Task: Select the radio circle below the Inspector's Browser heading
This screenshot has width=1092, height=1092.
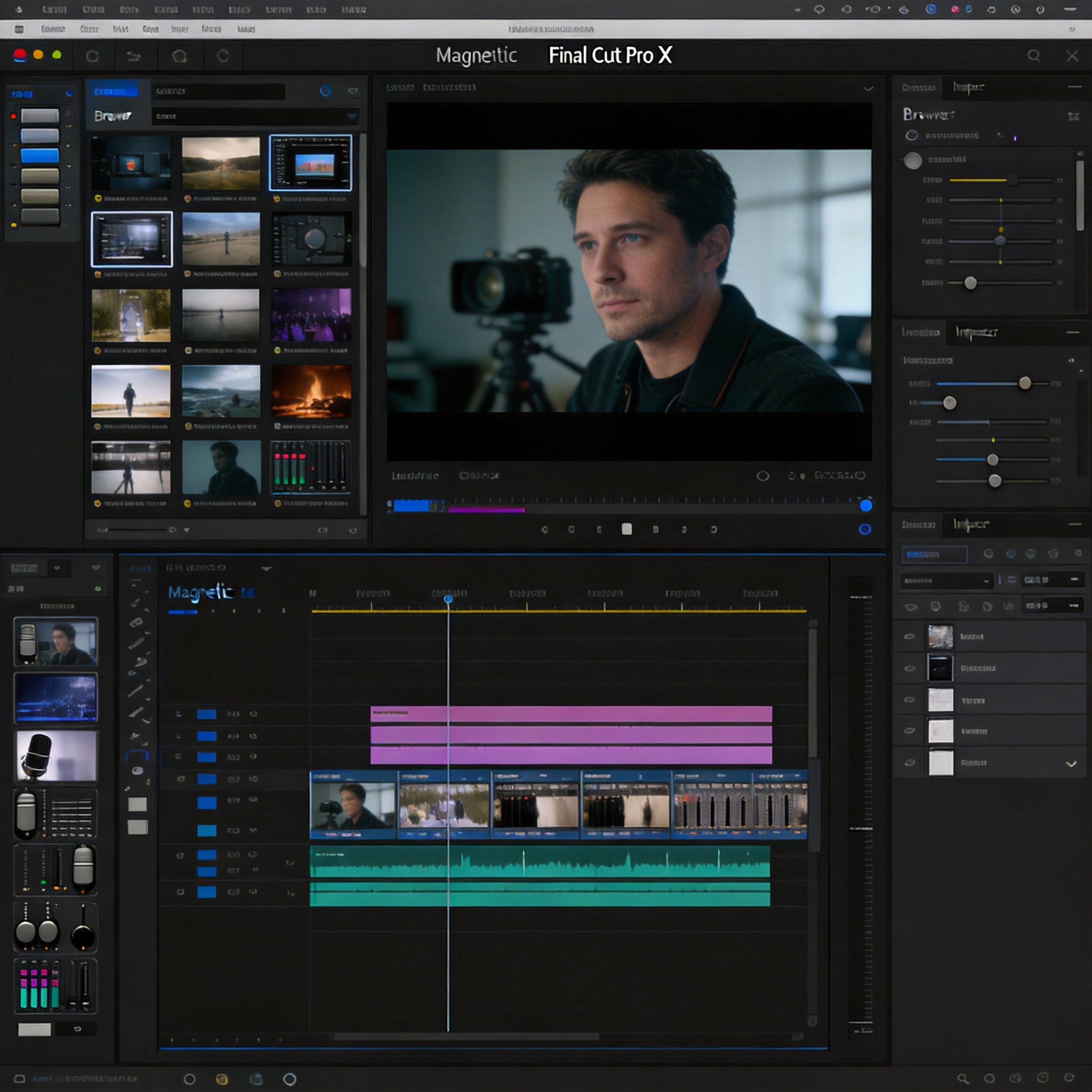Action: point(911,135)
